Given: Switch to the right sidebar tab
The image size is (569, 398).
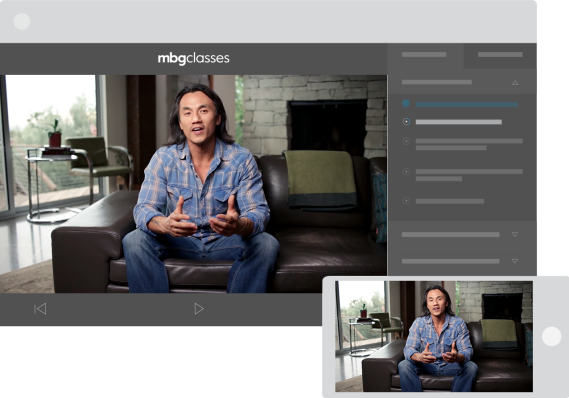Looking at the screenshot, I should 500,55.
